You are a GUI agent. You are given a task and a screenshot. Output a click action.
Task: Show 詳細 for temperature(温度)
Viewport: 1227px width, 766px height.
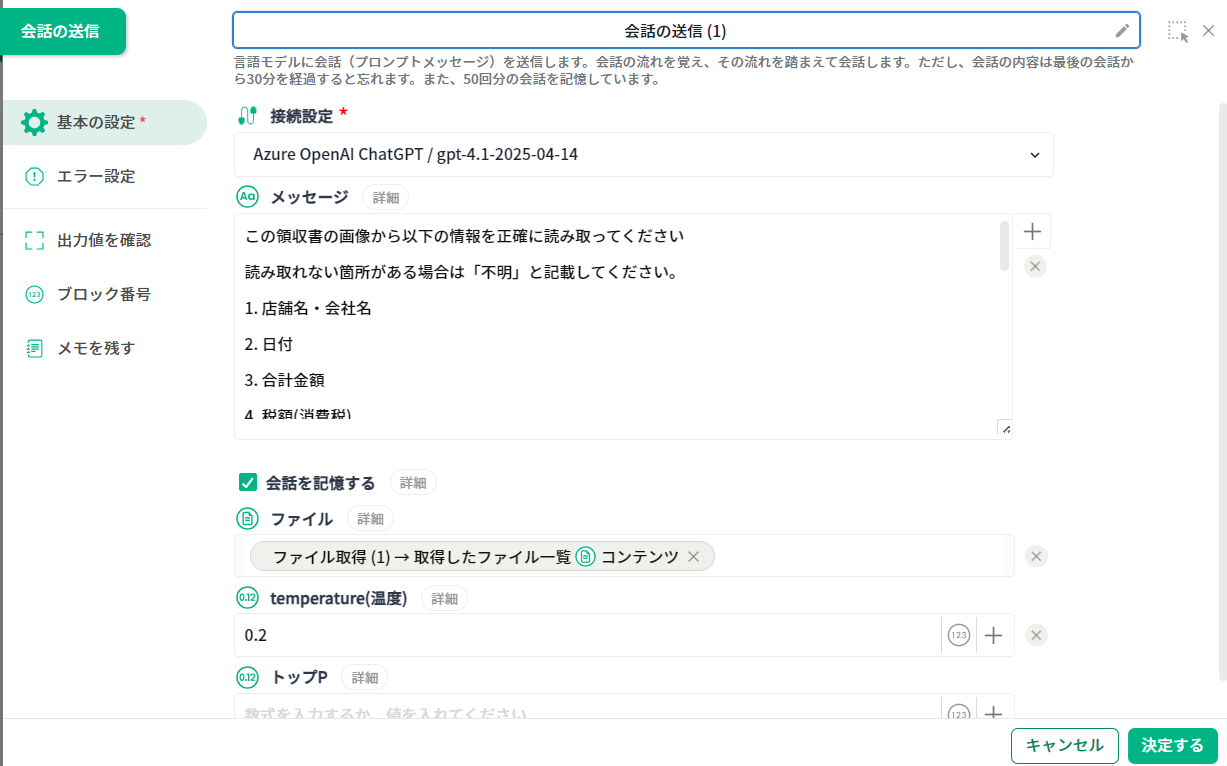[x=444, y=599]
